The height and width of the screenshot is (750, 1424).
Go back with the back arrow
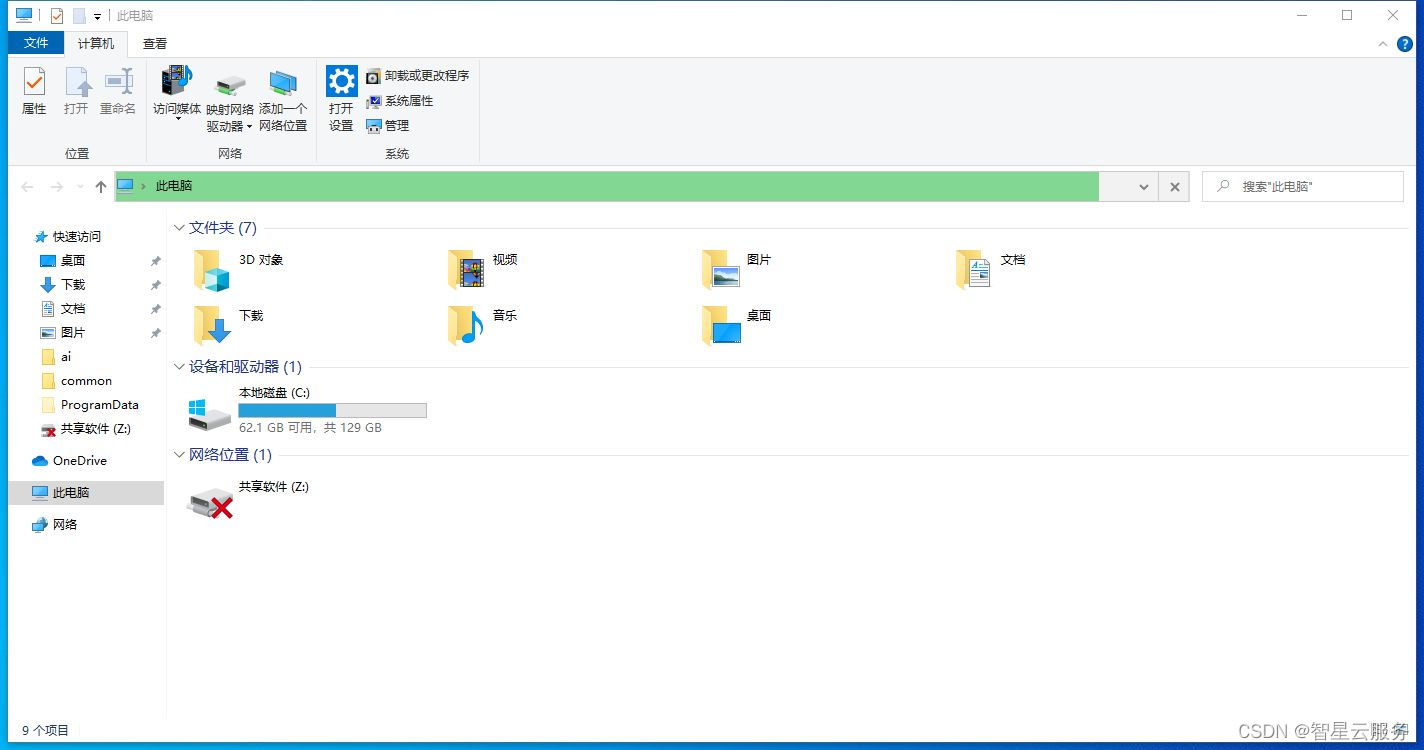click(x=27, y=187)
